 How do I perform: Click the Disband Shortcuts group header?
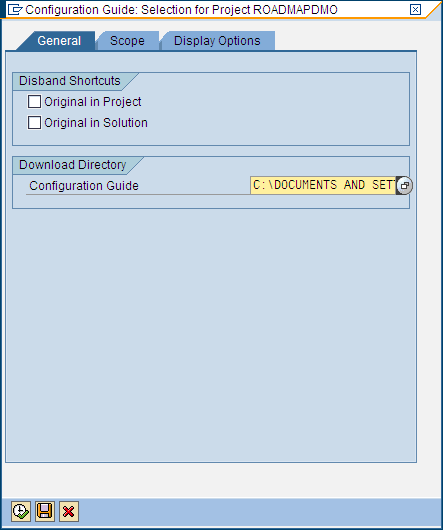(x=70, y=81)
